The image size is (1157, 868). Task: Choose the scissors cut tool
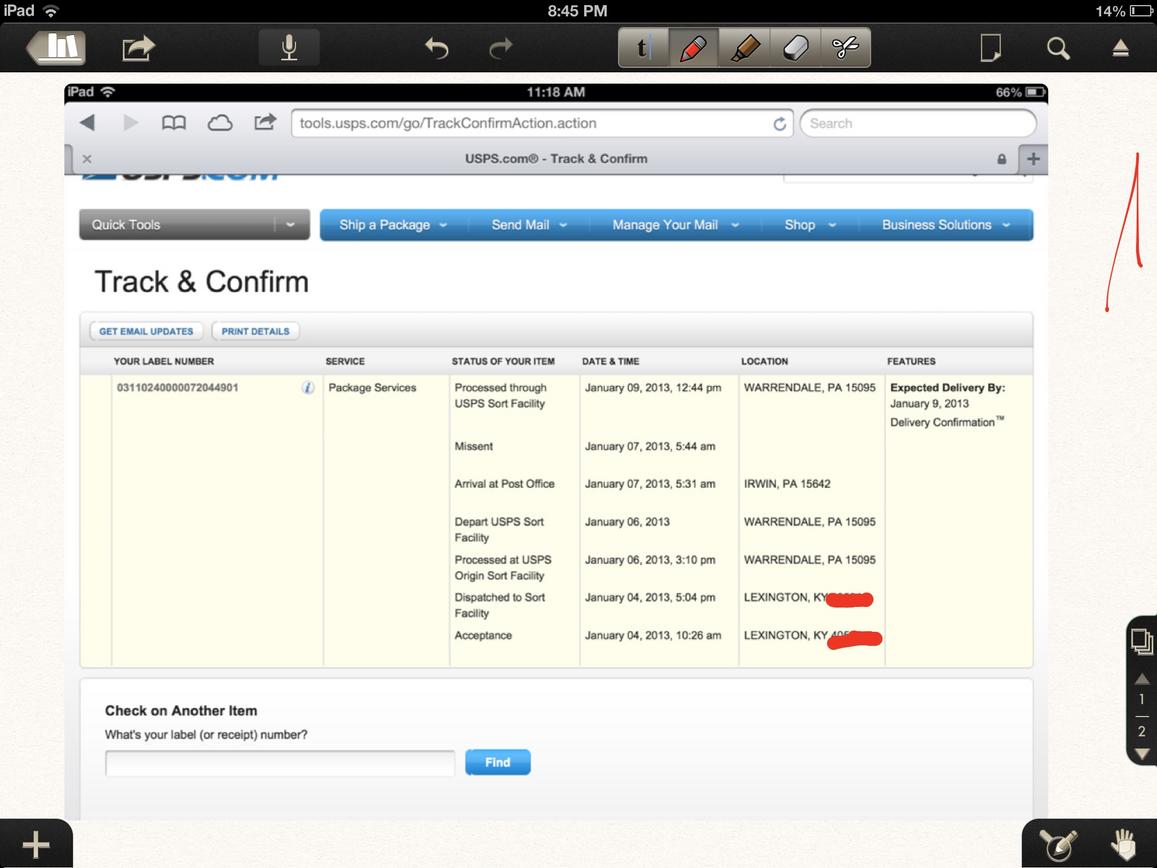pos(845,47)
